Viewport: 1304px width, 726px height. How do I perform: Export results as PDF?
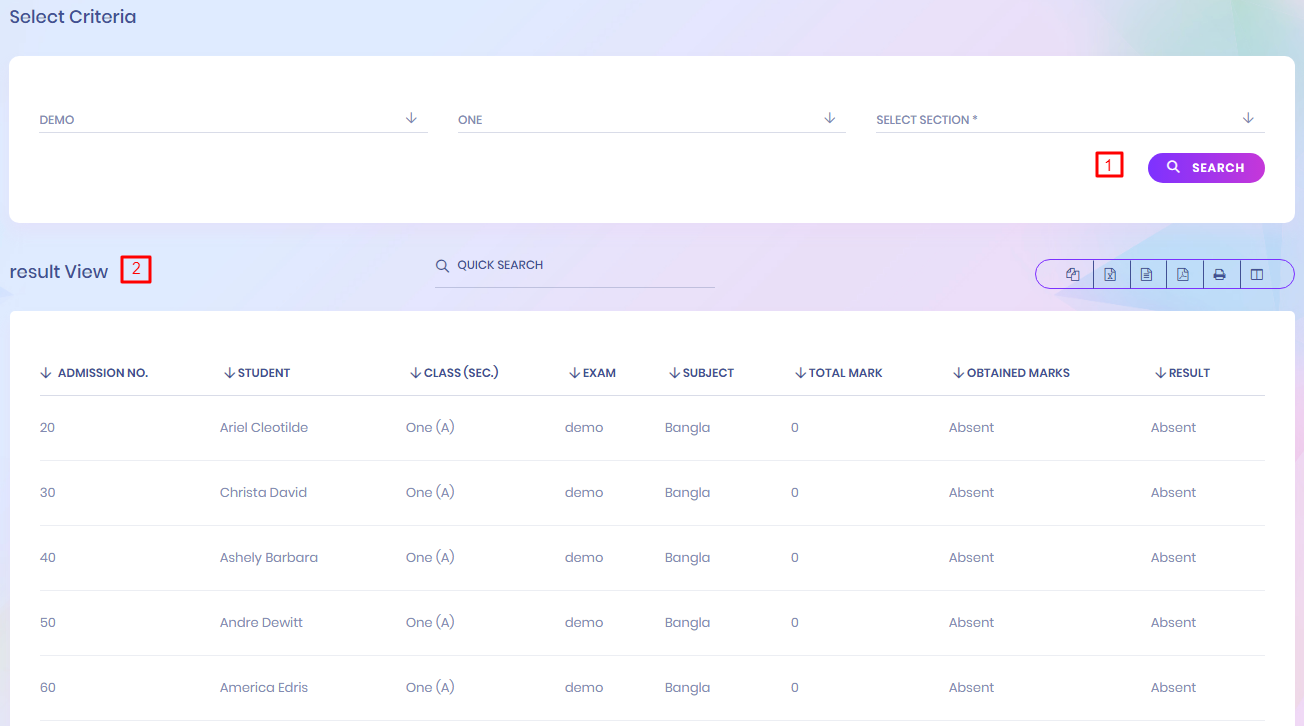(1183, 274)
